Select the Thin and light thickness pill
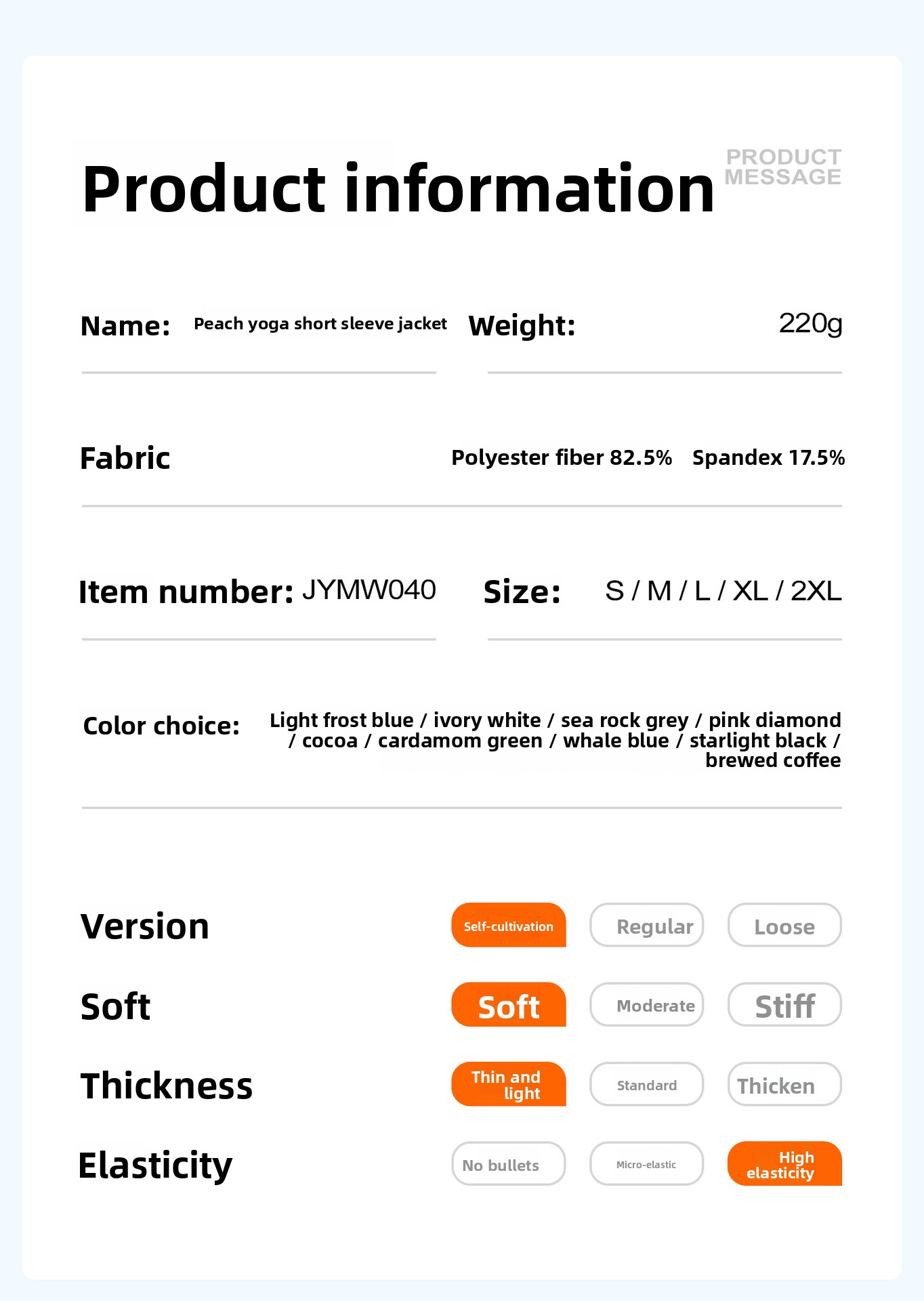Screen dimensions: 924x1301 (509, 1085)
